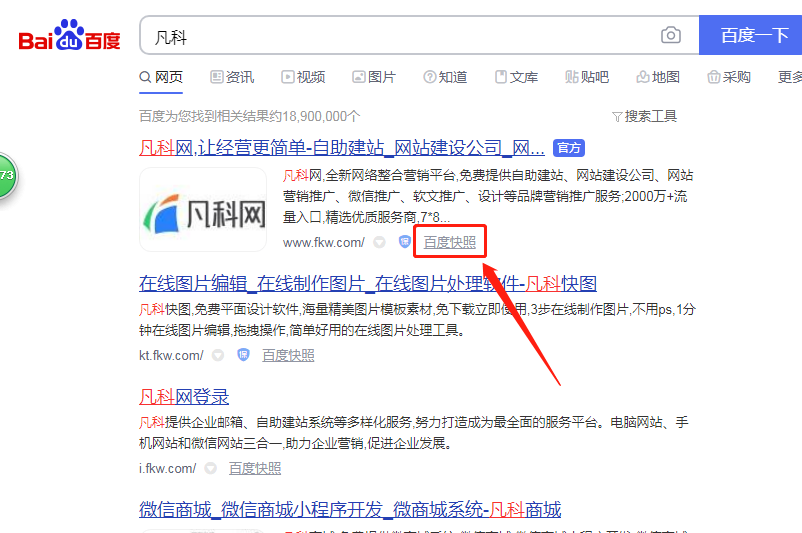
Task: Open camera image search icon
Action: (671, 35)
